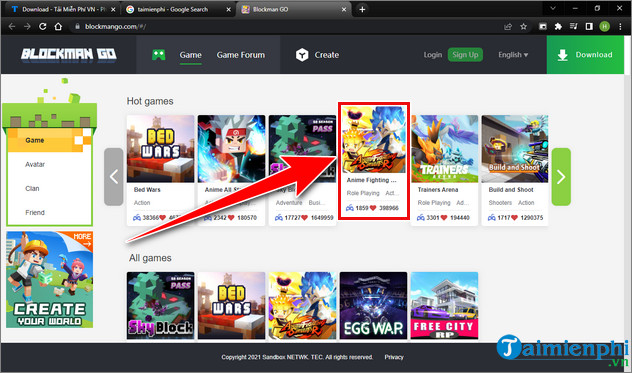
Task: Reload the page with refresh icon
Action: [x=42, y=27]
